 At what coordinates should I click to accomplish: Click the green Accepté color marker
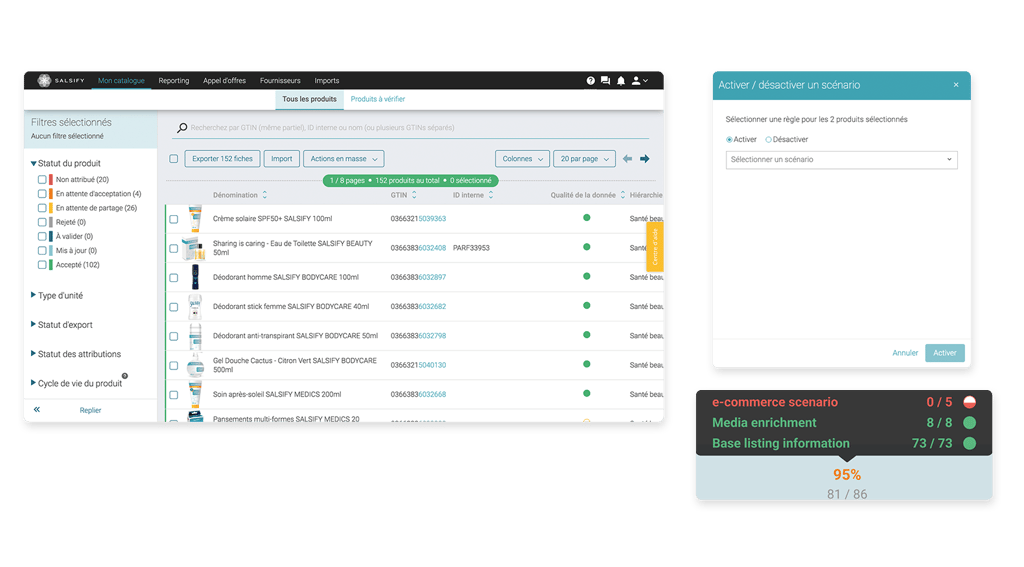[x=50, y=265]
